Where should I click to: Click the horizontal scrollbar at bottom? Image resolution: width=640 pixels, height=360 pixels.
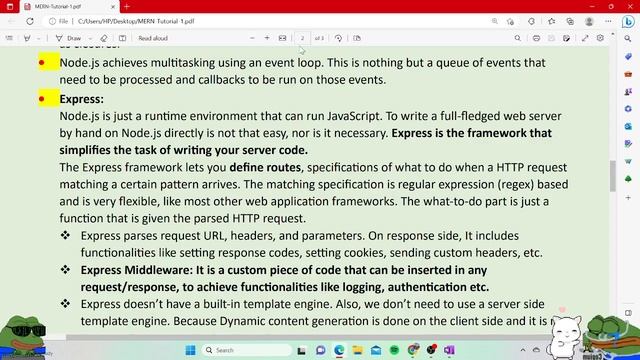[308, 338]
